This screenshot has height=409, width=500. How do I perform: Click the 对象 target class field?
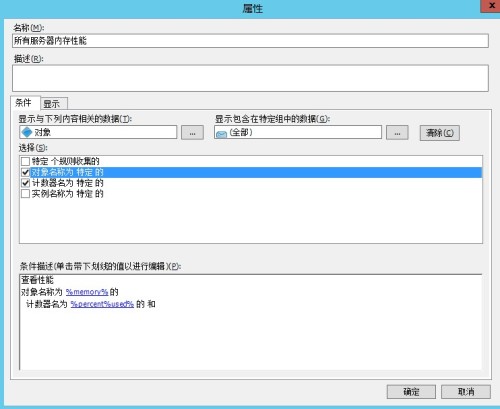(x=98, y=132)
